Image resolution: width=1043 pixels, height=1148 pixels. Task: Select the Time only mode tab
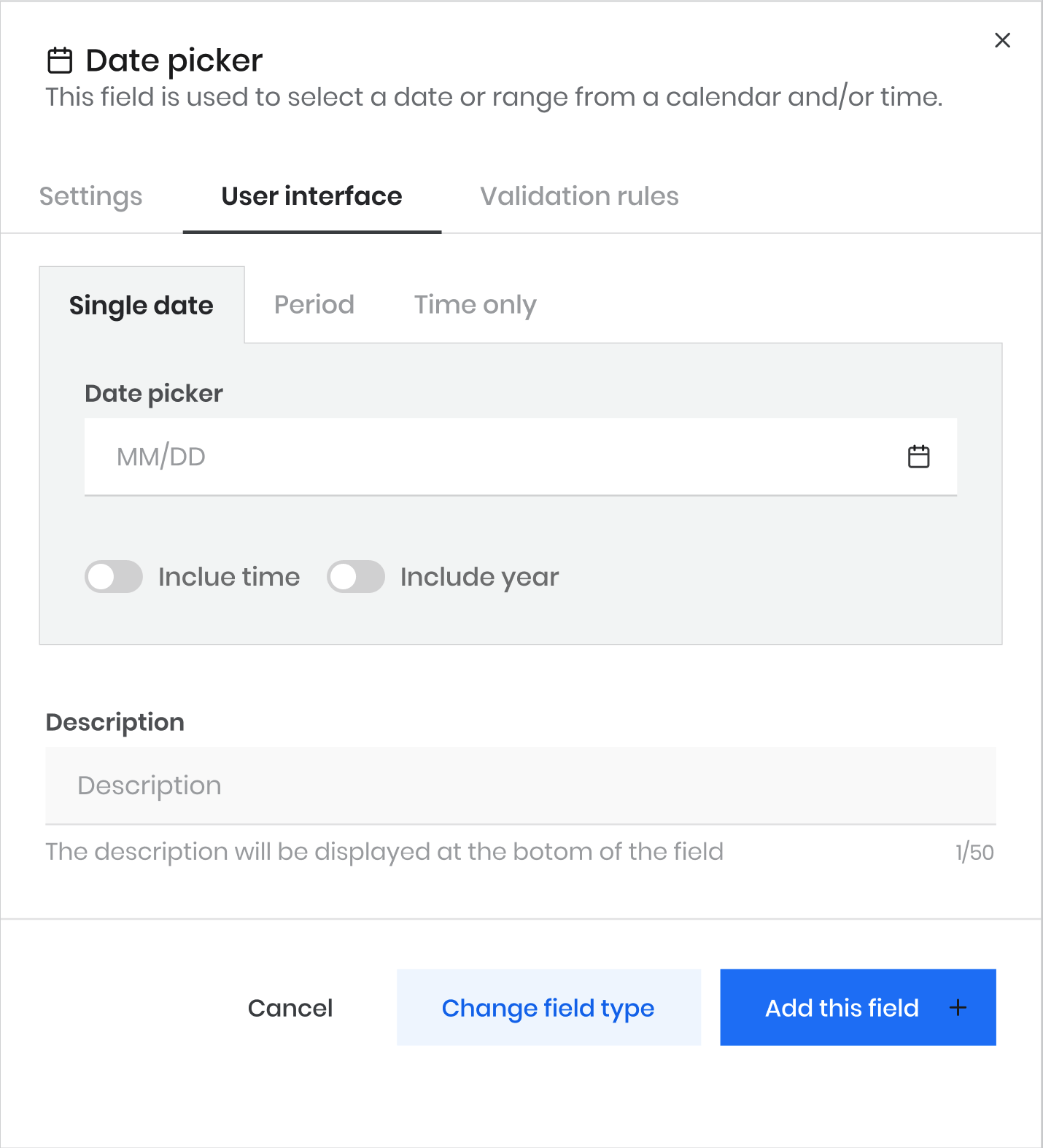coord(476,305)
